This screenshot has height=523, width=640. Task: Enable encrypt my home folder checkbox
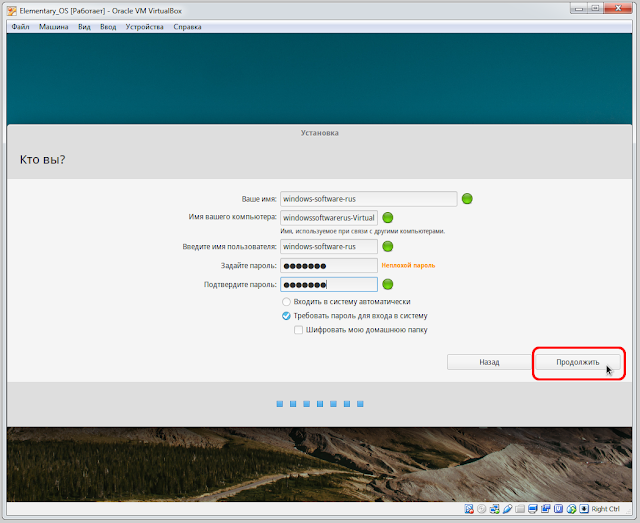(298, 330)
